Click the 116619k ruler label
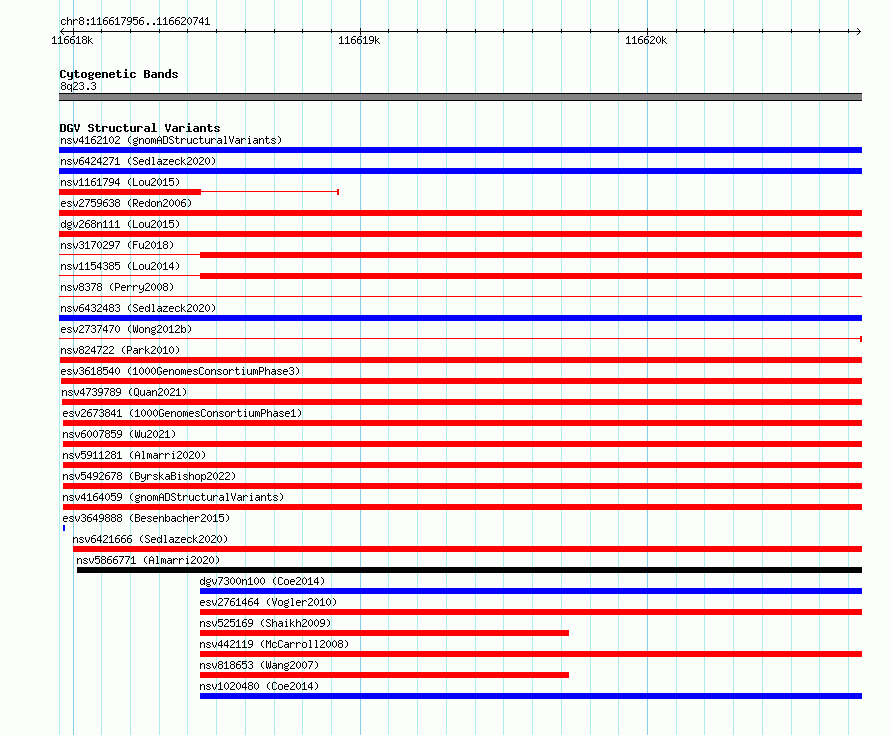 pyautogui.click(x=359, y=40)
